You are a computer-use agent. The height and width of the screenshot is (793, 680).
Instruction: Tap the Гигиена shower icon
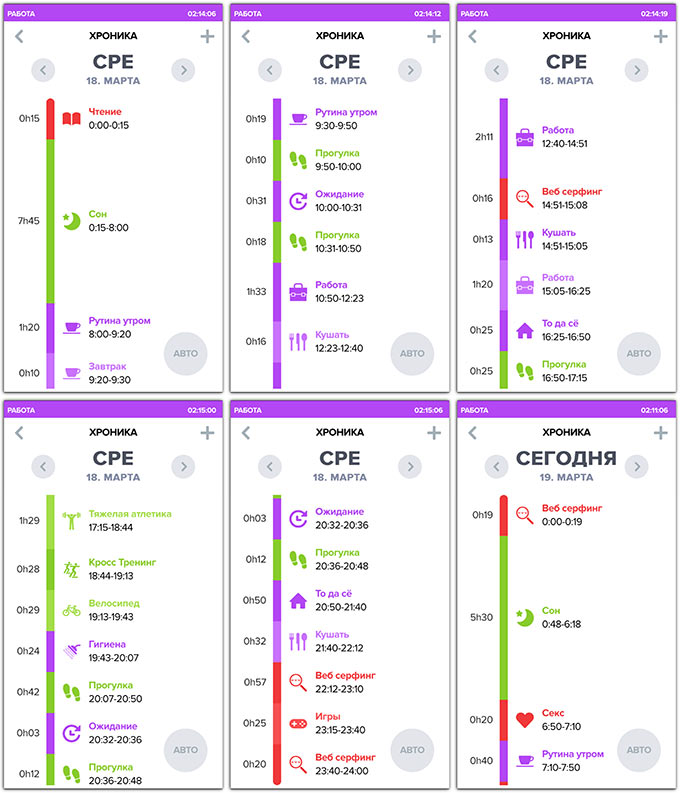[71, 649]
